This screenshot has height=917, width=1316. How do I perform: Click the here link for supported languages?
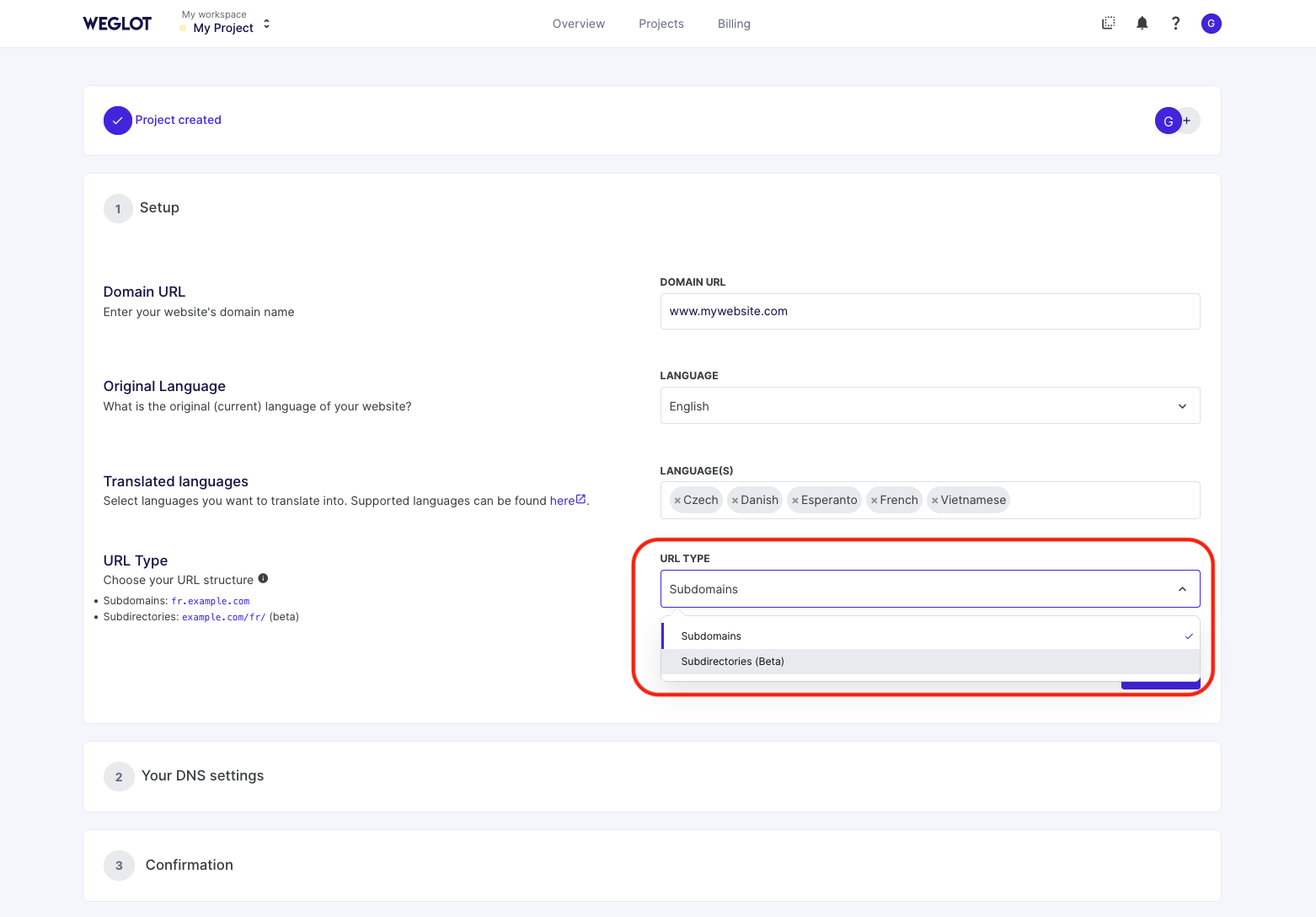pos(563,500)
